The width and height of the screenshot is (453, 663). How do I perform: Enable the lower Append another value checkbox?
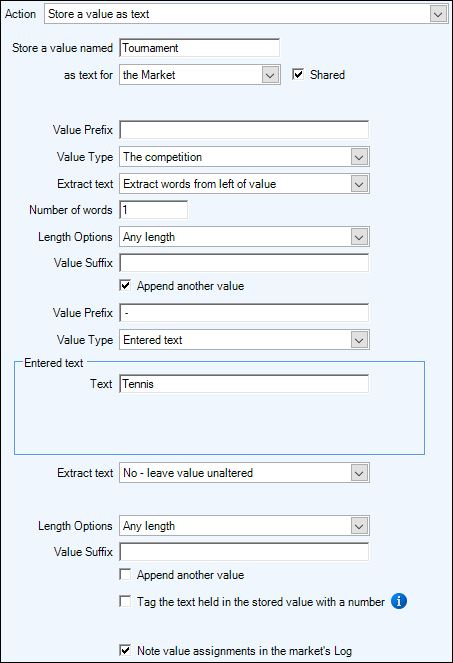point(125,574)
